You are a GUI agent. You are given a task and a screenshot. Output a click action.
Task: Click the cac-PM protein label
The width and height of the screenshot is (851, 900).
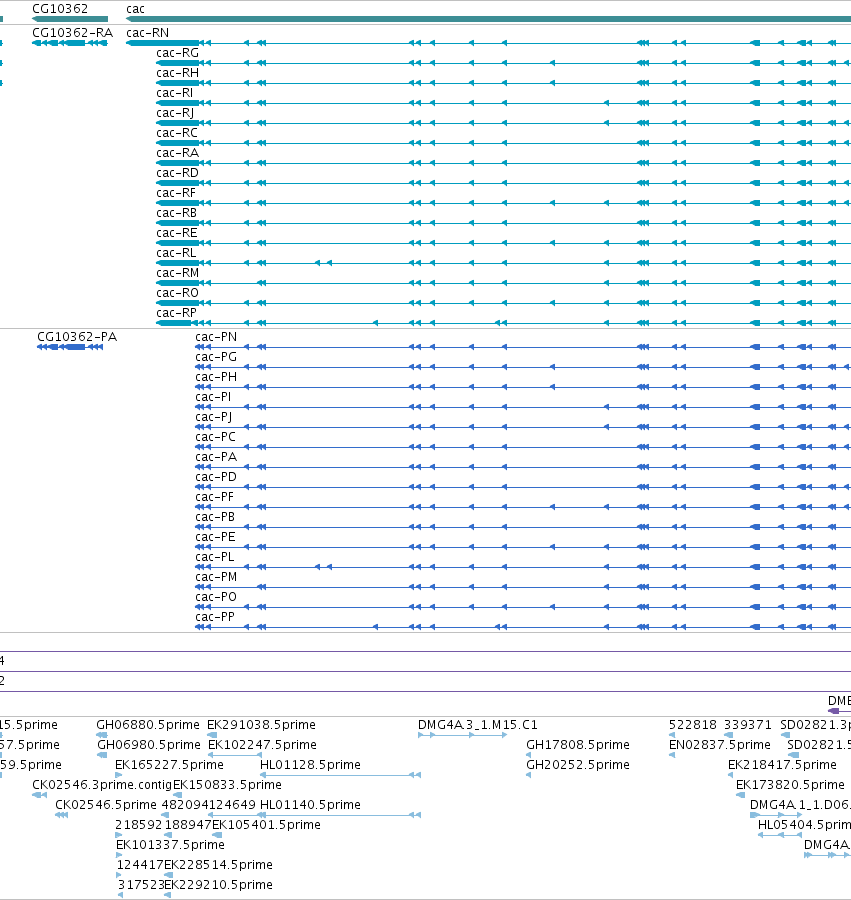coord(216,577)
